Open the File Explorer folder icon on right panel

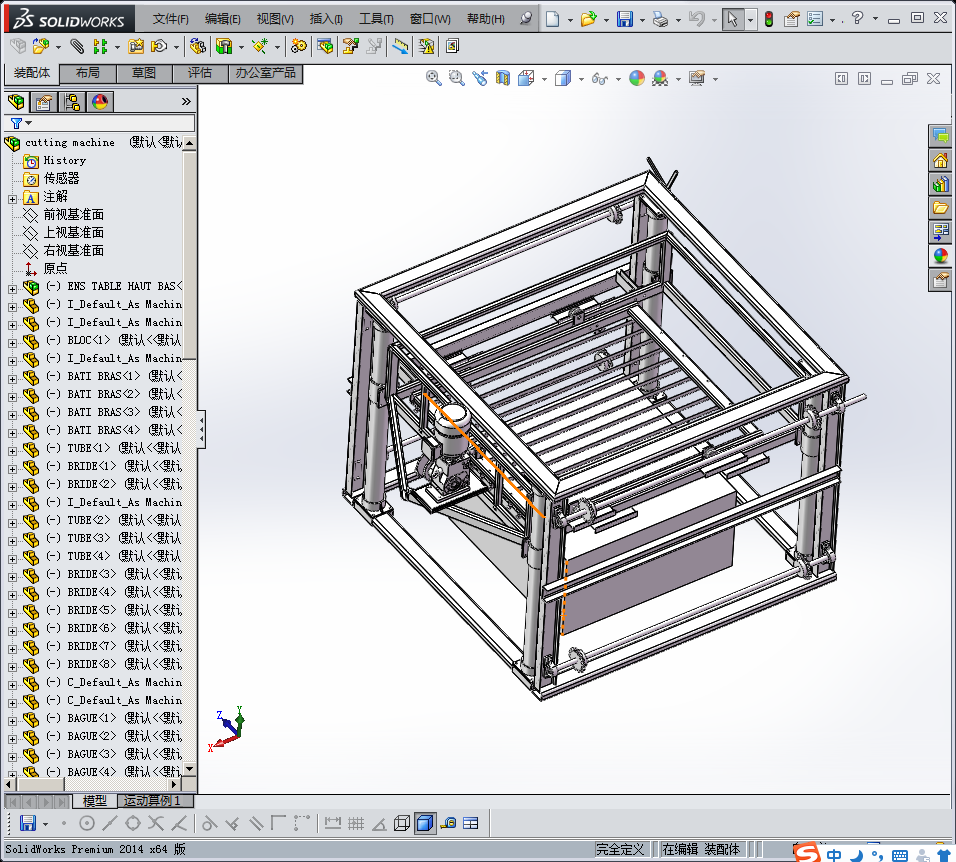pyautogui.click(x=941, y=208)
